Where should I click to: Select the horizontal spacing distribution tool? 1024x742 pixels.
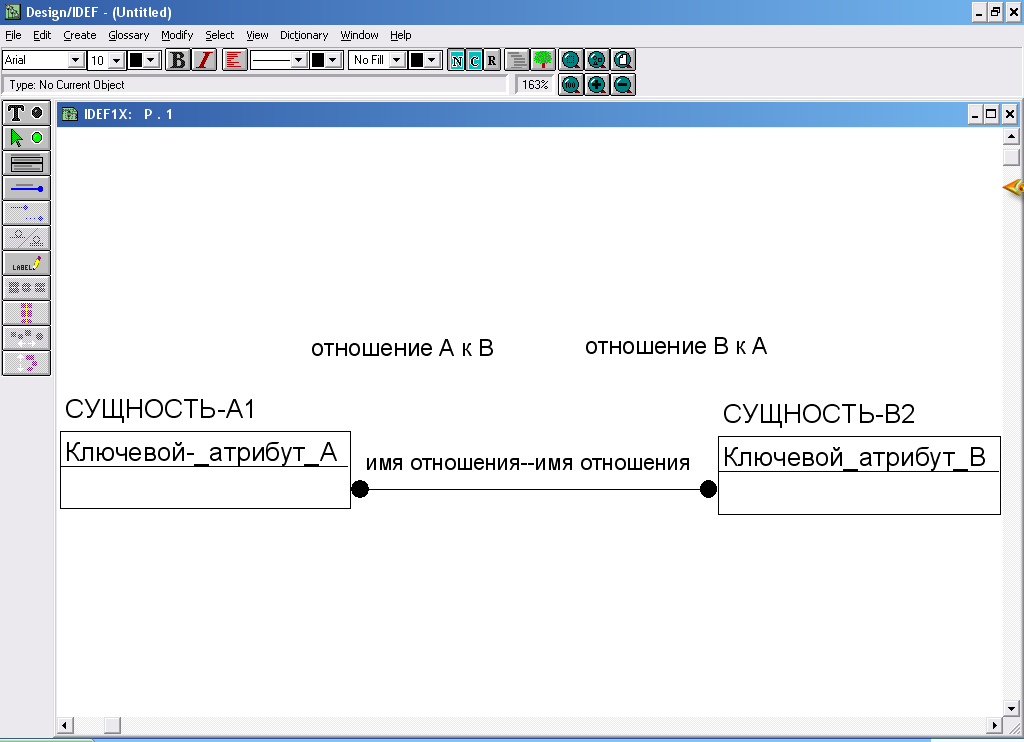point(27,338)
